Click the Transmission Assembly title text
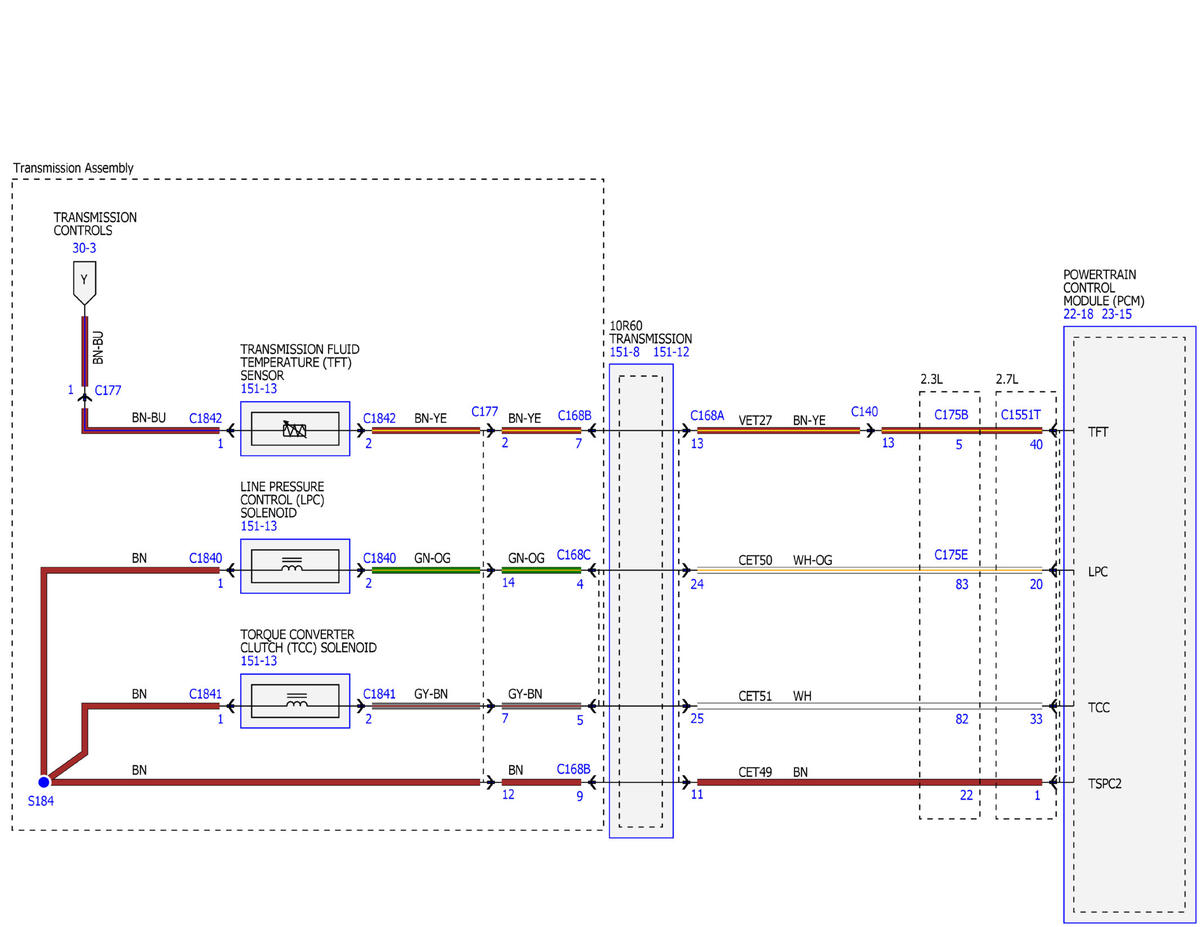Viewport: 1200px width, 927px height. [x=73, y=168]
